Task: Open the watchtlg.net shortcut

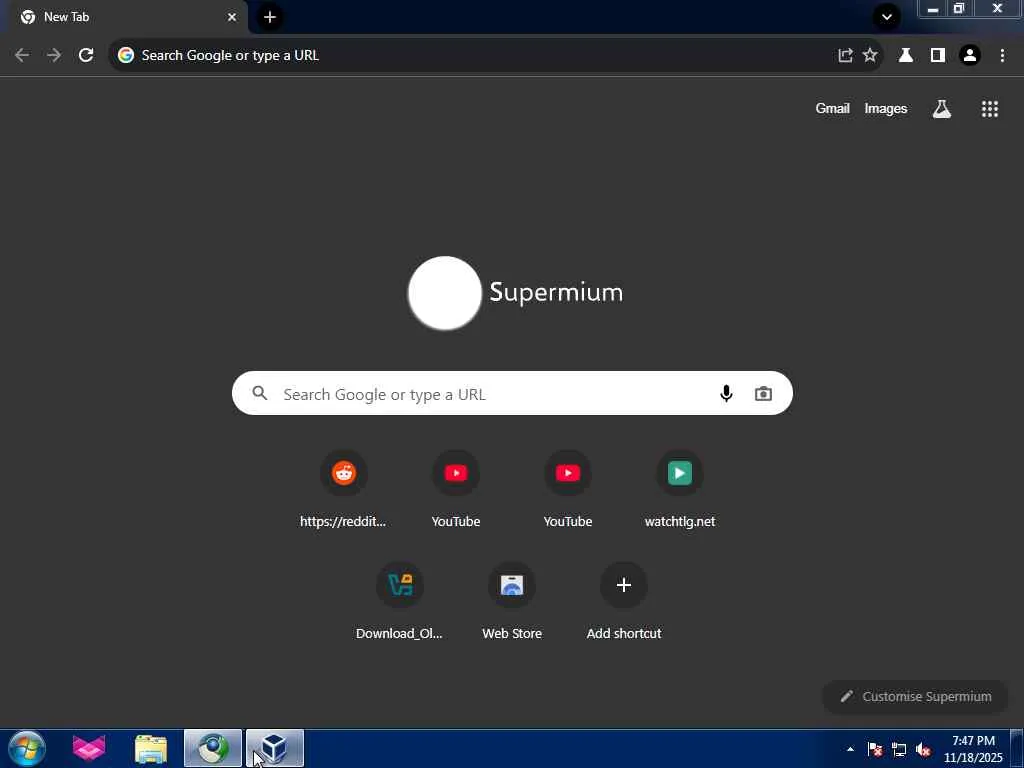Action: (x=680, y=488)
